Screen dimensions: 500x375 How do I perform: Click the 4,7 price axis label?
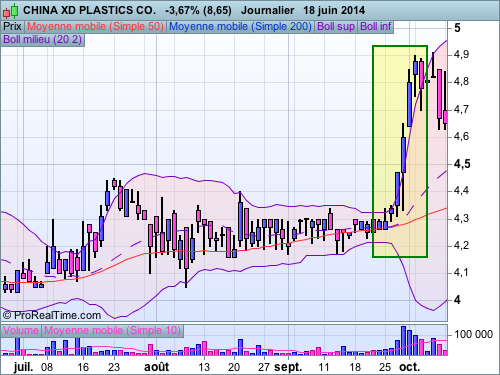(x=462, y=109)
